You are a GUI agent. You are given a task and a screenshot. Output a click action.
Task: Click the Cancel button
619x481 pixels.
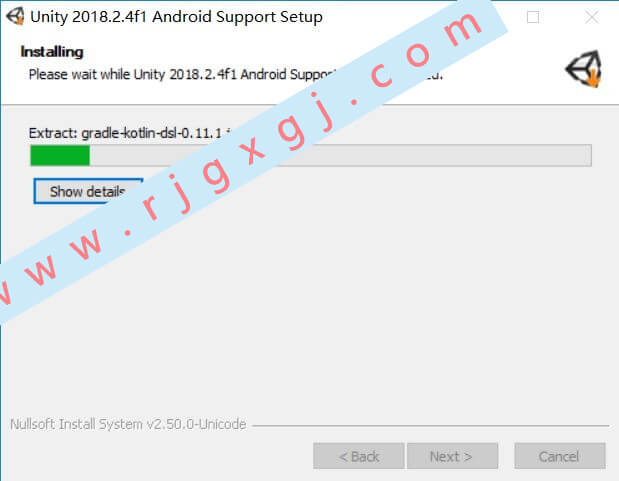(x=559, y=456)
